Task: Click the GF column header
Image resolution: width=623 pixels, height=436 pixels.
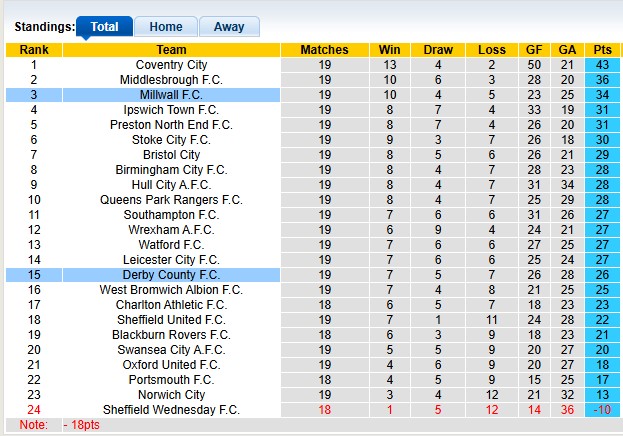Action: (x=534, y=50)
